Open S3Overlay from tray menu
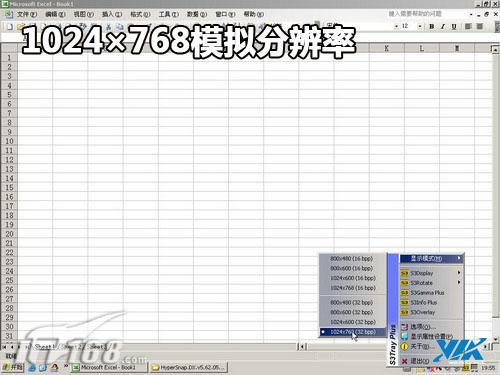Screen dimensions: 500x375 click(x=431, y=312)
